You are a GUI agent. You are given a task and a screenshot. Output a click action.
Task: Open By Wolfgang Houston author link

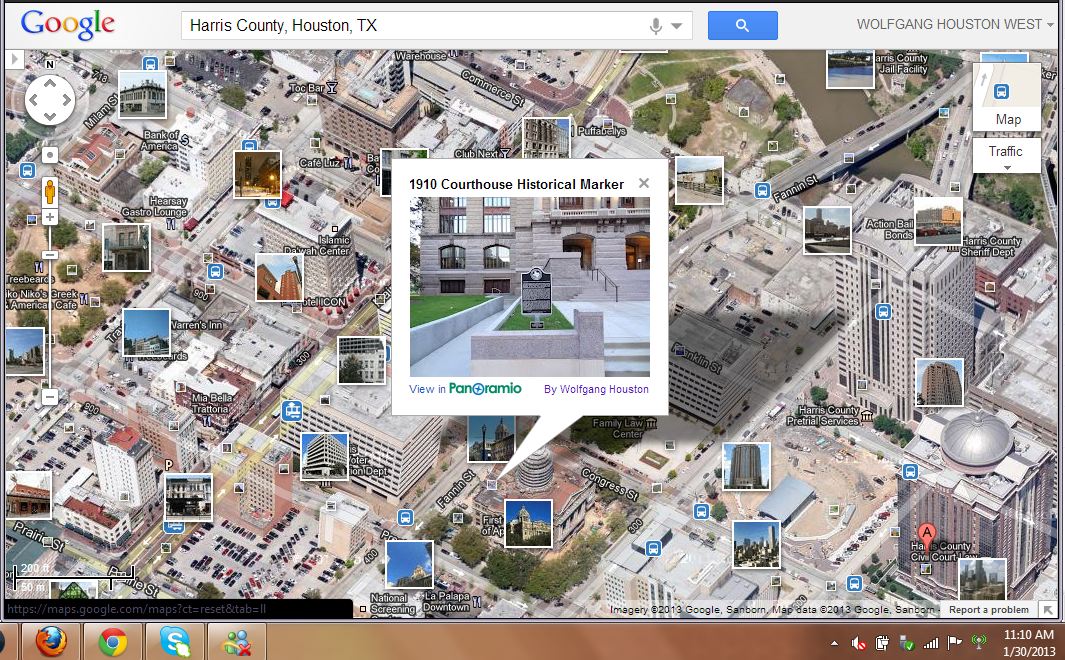(x=596, y=389)
